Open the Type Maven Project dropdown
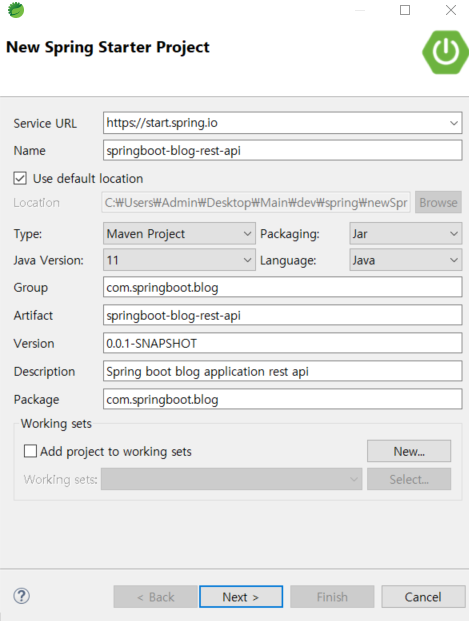 179,234
